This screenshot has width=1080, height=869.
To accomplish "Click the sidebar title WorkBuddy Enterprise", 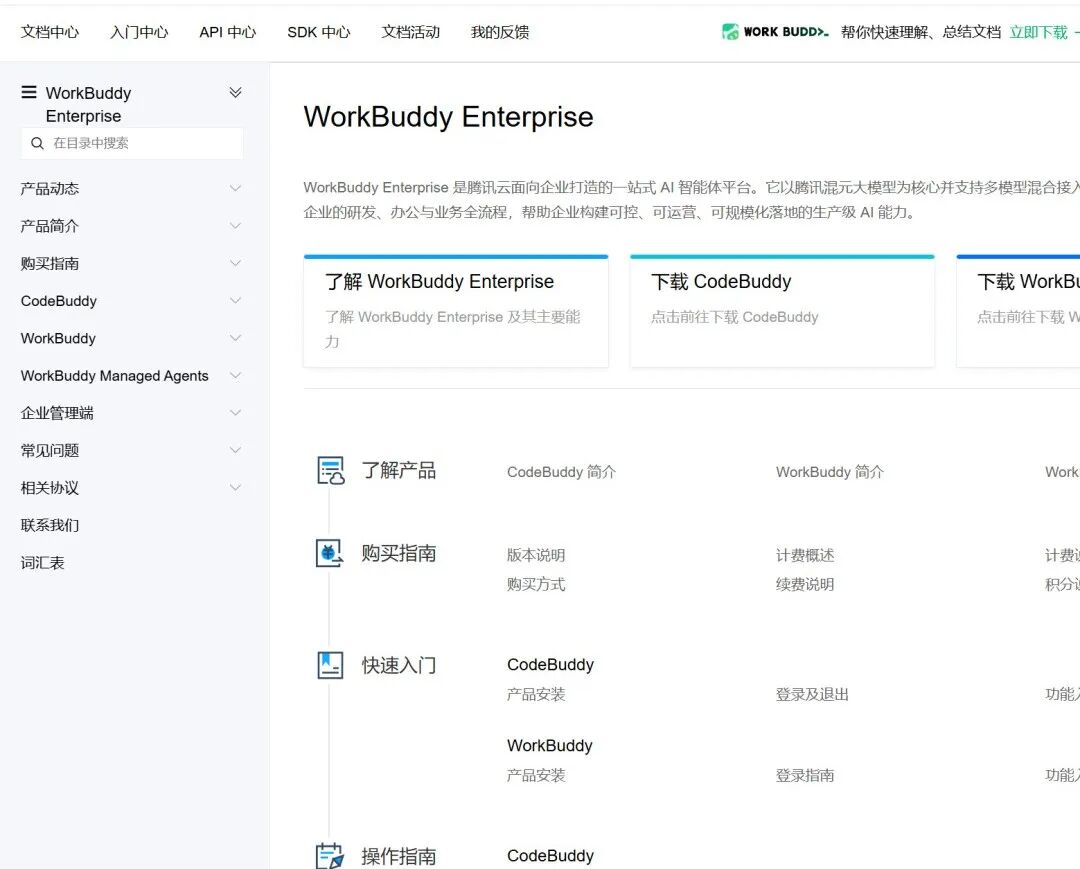I will [88, 104].
